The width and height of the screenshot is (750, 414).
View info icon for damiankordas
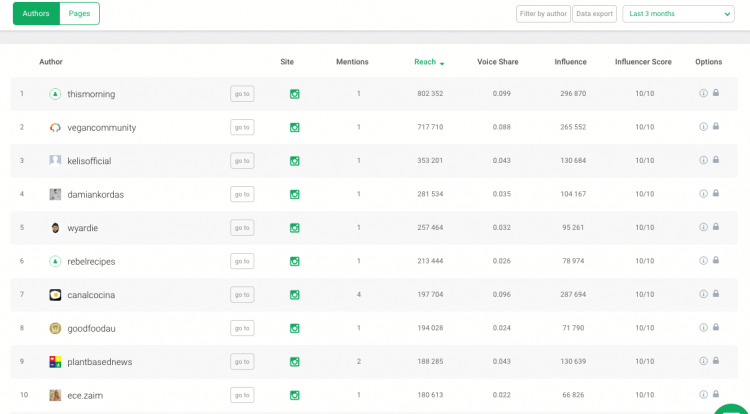tap(703, 194)
